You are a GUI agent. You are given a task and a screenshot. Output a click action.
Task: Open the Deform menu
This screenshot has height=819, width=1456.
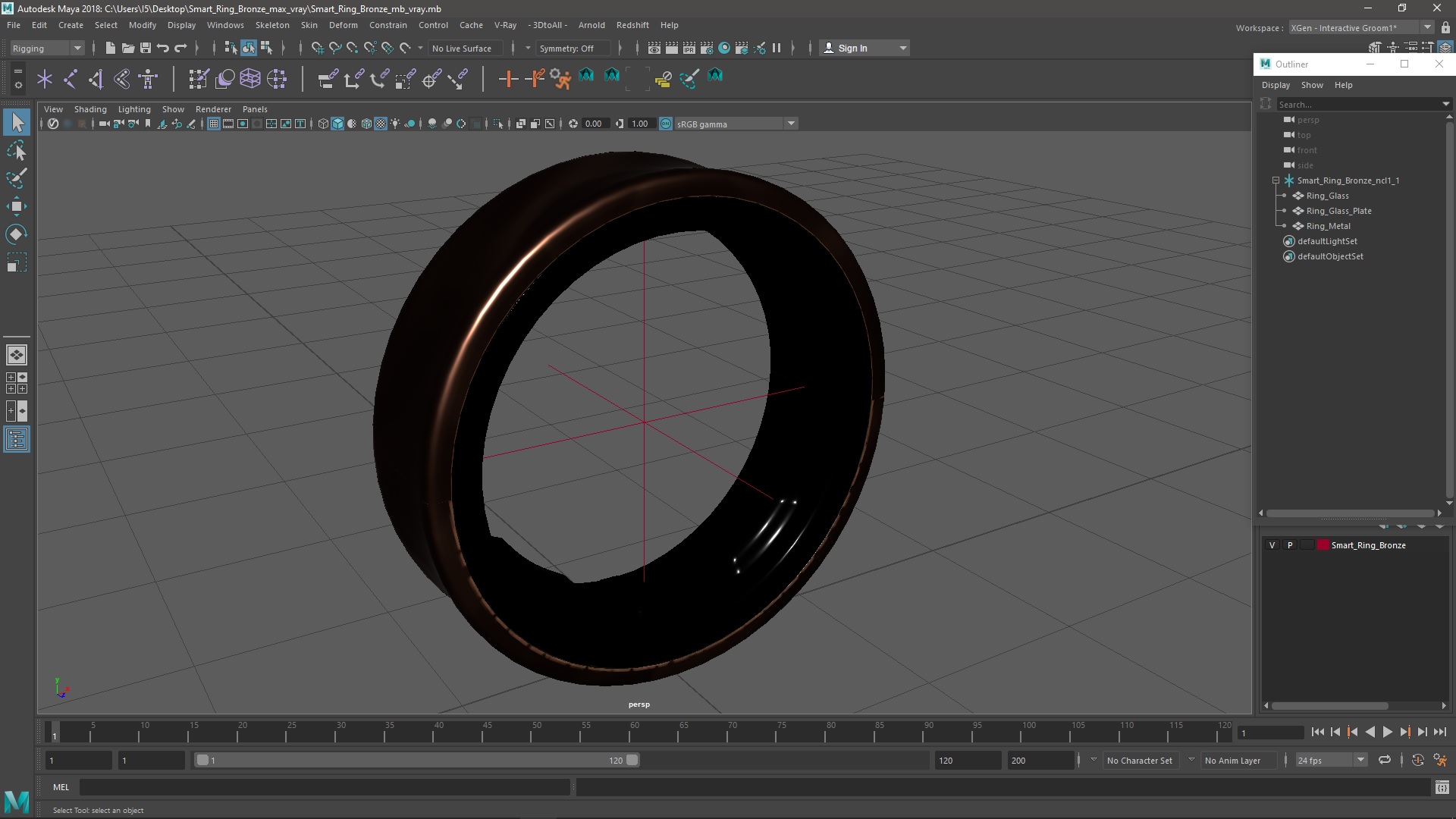coord(343,25)
